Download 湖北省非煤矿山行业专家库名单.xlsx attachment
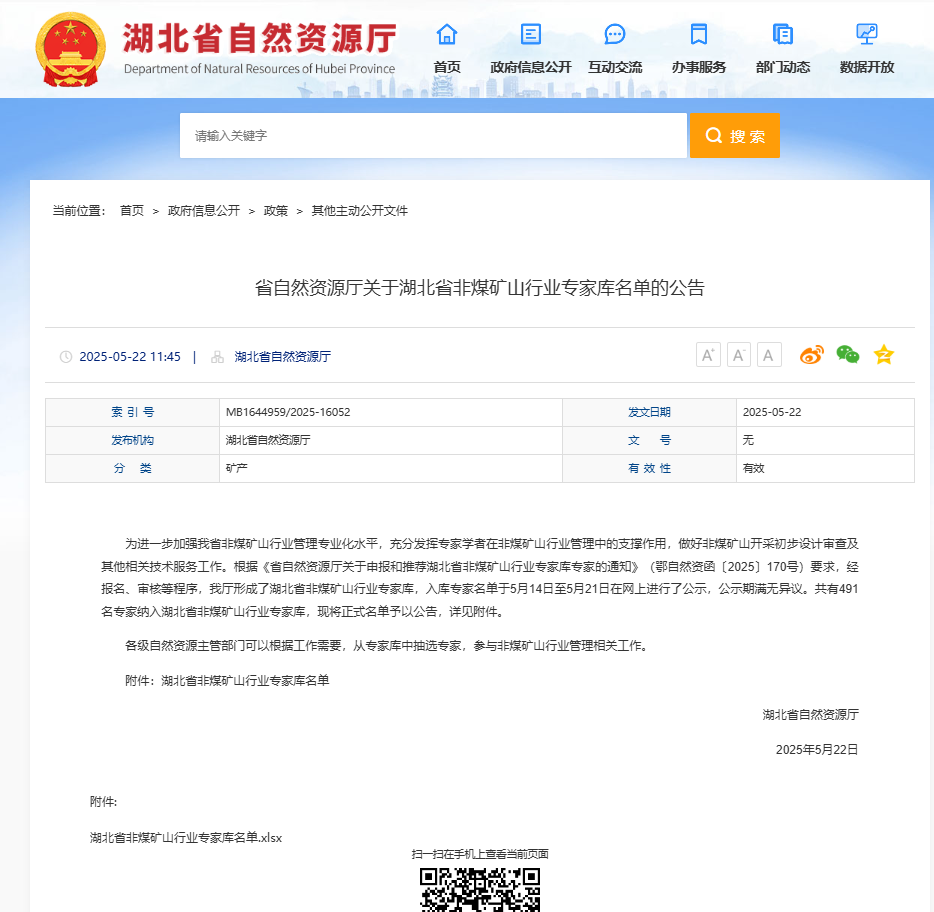934x912 pixels. (186, 838)
